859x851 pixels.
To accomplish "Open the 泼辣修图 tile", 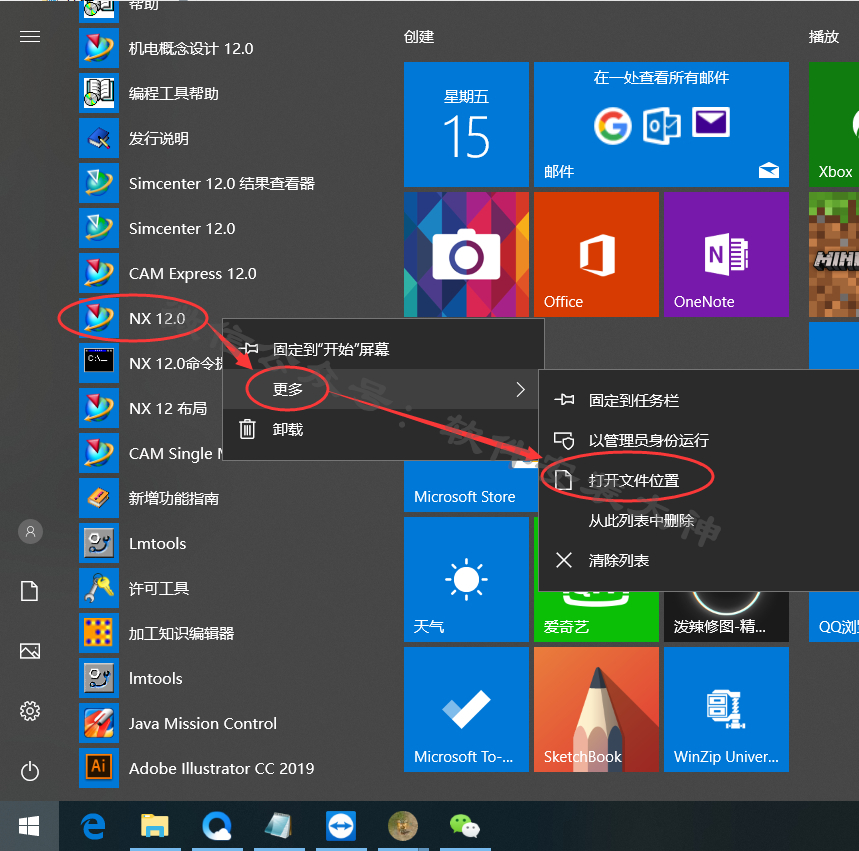I will [726, 616].
